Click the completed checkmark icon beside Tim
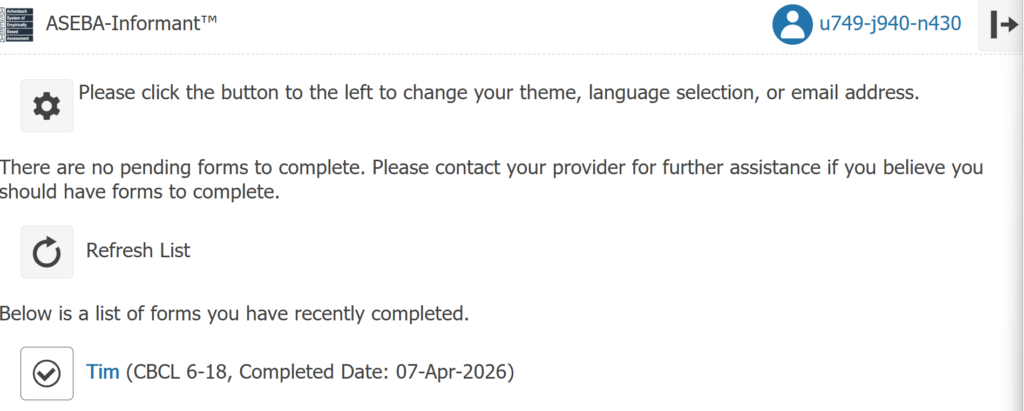Viewport: 1024px width, 411px height. coord(46,373)
